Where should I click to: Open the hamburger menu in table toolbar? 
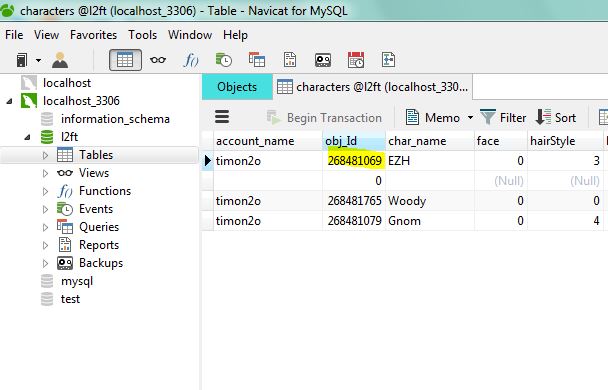[x=222, y=117]
